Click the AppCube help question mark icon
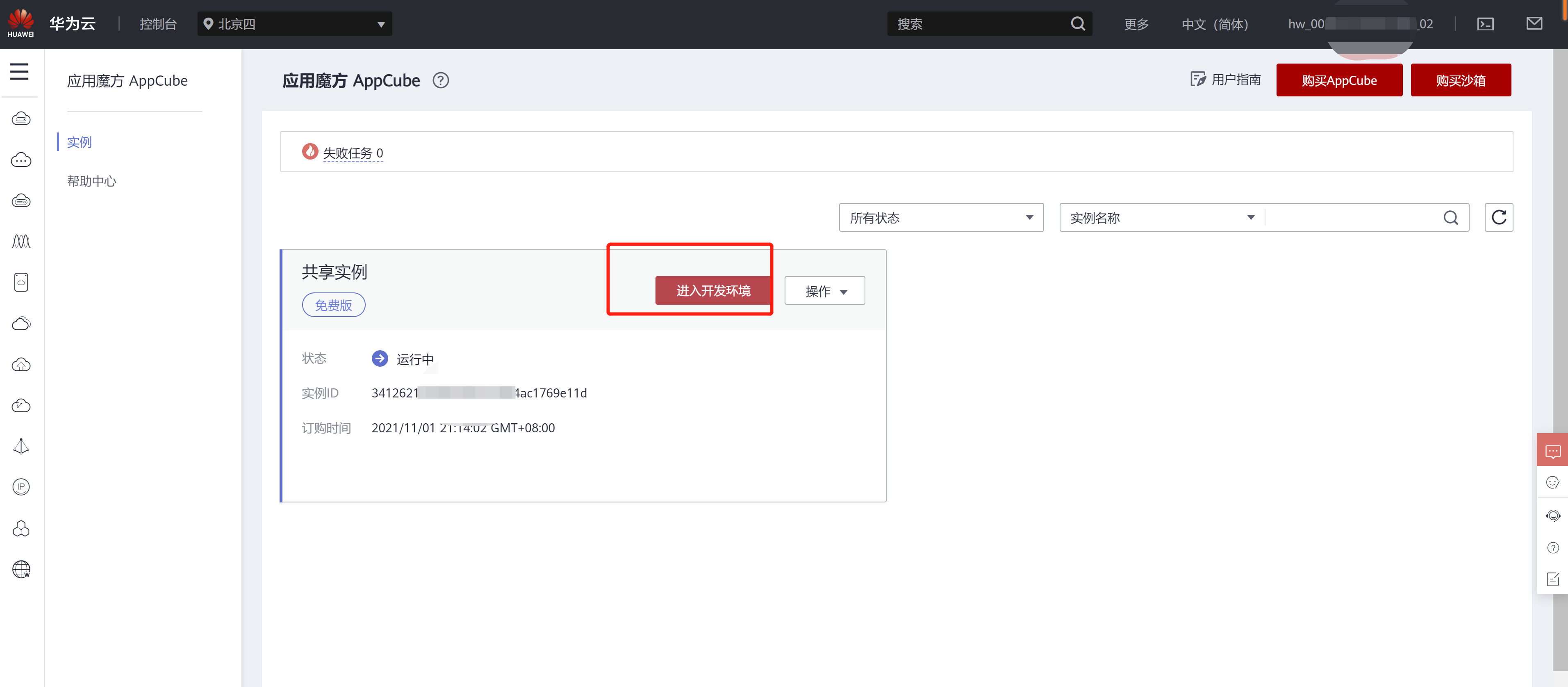Image resolution: width=1568 pixels, height=687 pixels. point(441,80)
